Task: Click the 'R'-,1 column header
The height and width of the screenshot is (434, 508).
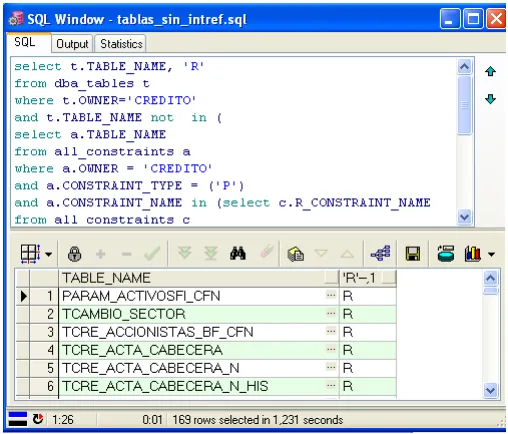Action: [x=368, y=278]
